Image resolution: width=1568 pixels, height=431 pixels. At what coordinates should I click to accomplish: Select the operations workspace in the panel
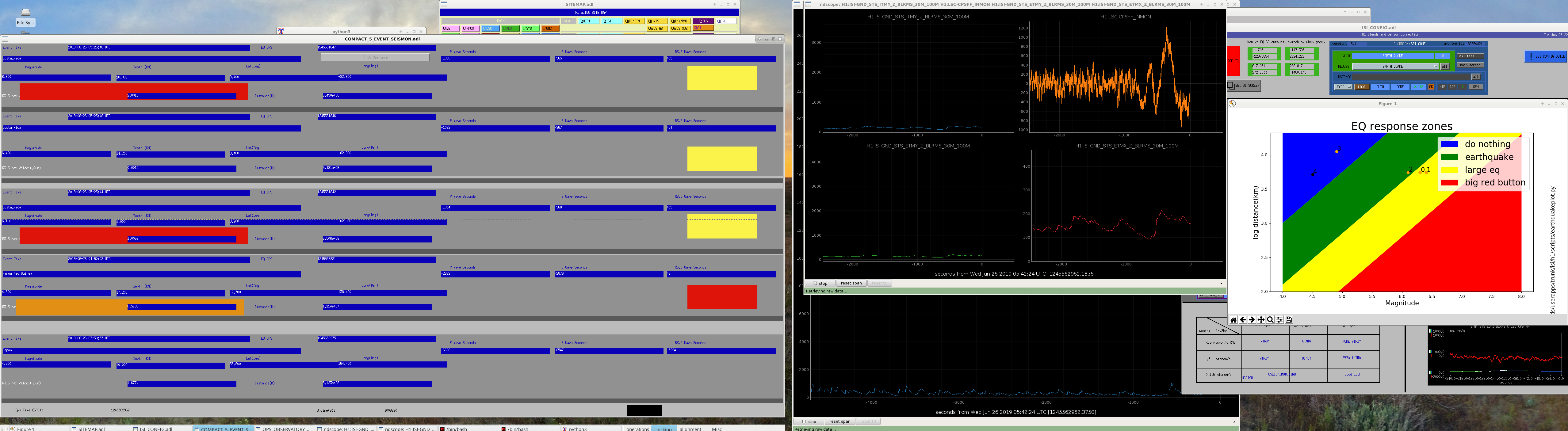637,429
